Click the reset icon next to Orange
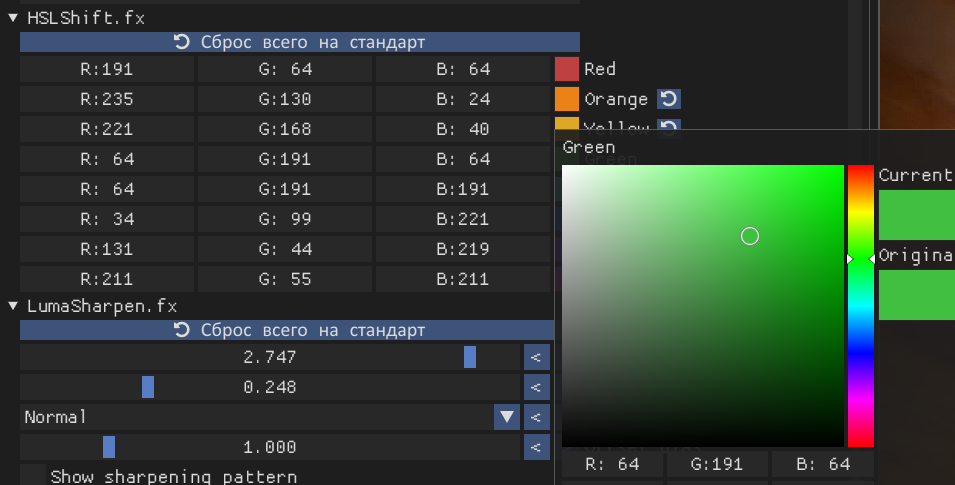This screenshot has width=955, height=485. click(x=669, y=99)
